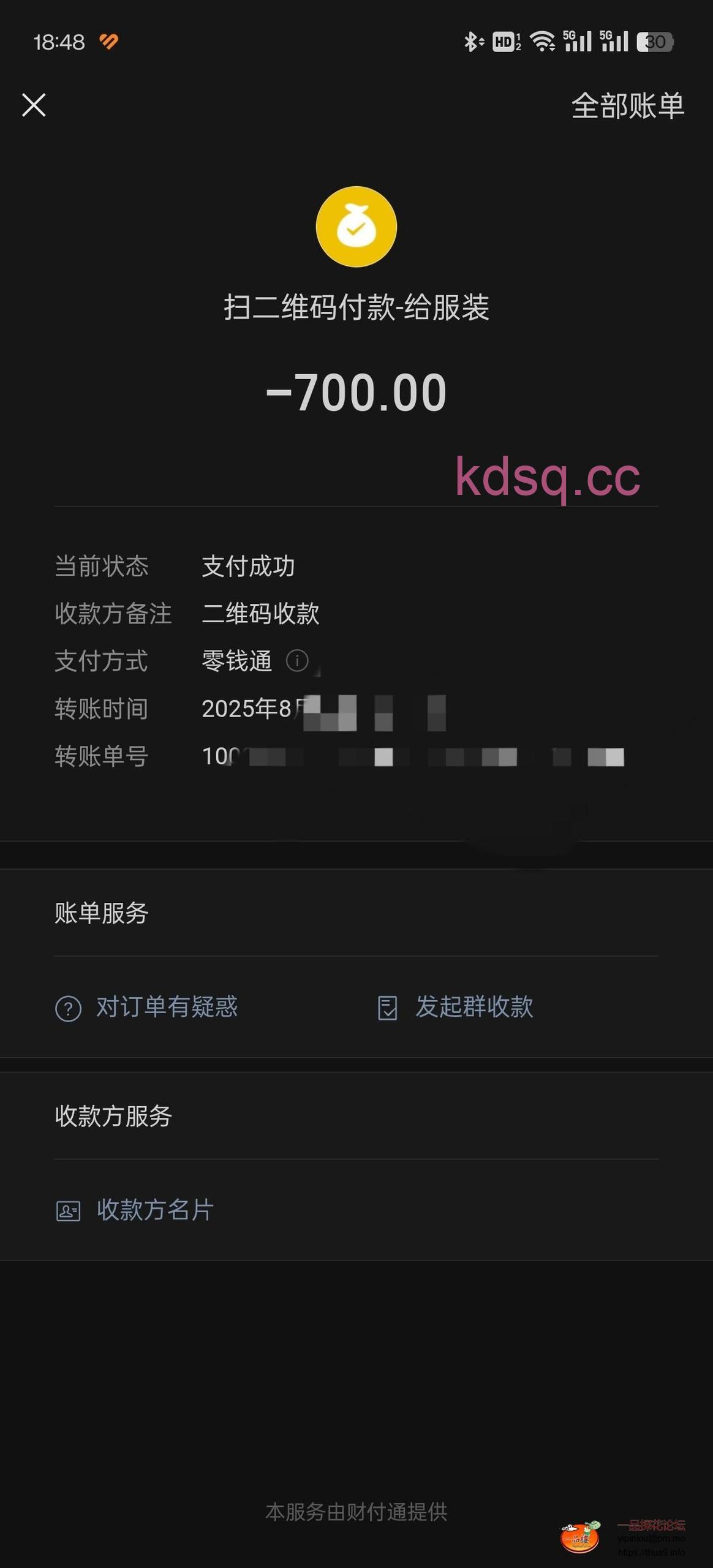The height and width of the screenshot is (1568, 713).
Task: Tap the Bluetooth icon in status bar
Action: click(x=472, y=42)
